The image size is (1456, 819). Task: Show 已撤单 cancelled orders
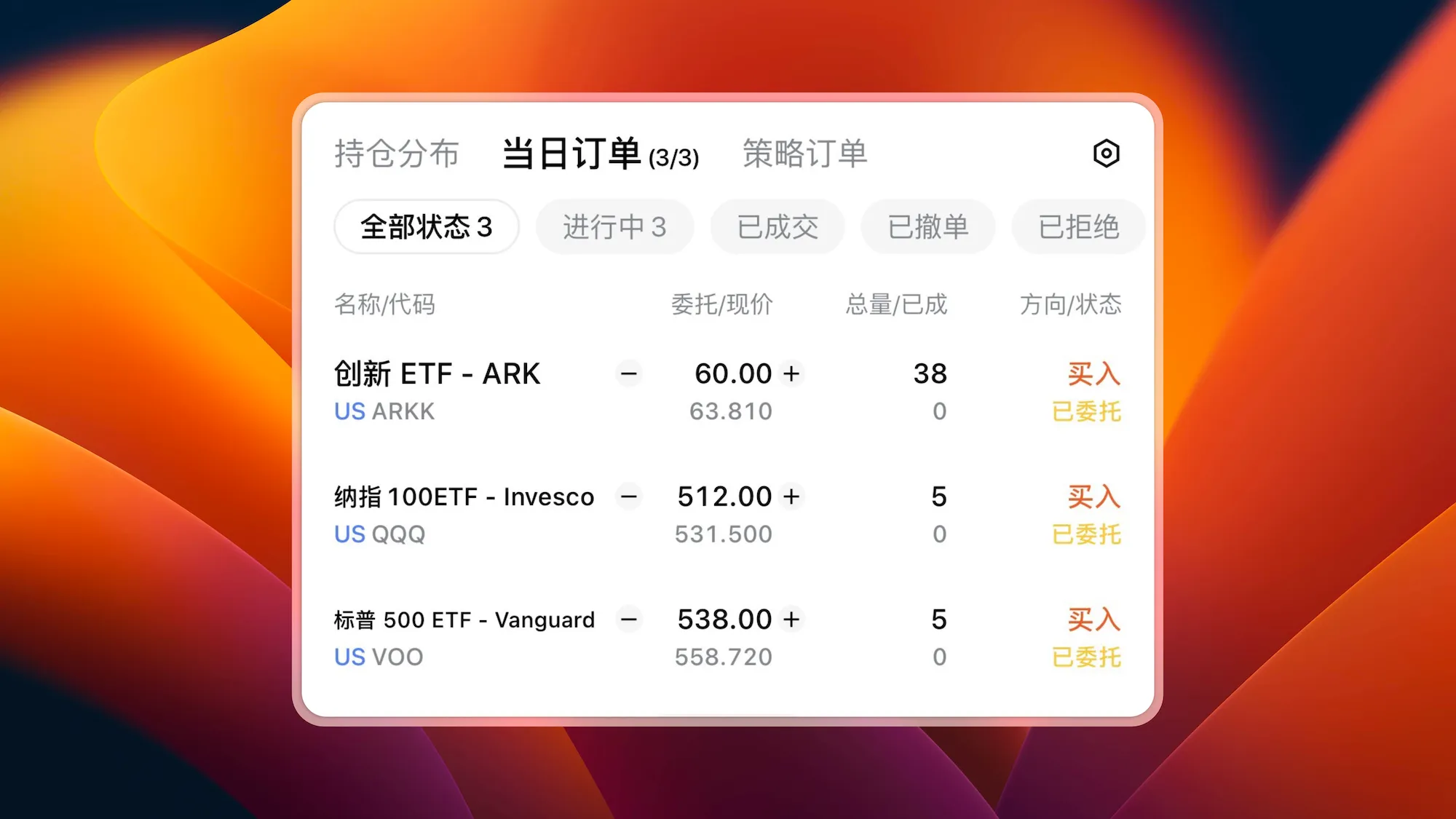click(927, 227)
